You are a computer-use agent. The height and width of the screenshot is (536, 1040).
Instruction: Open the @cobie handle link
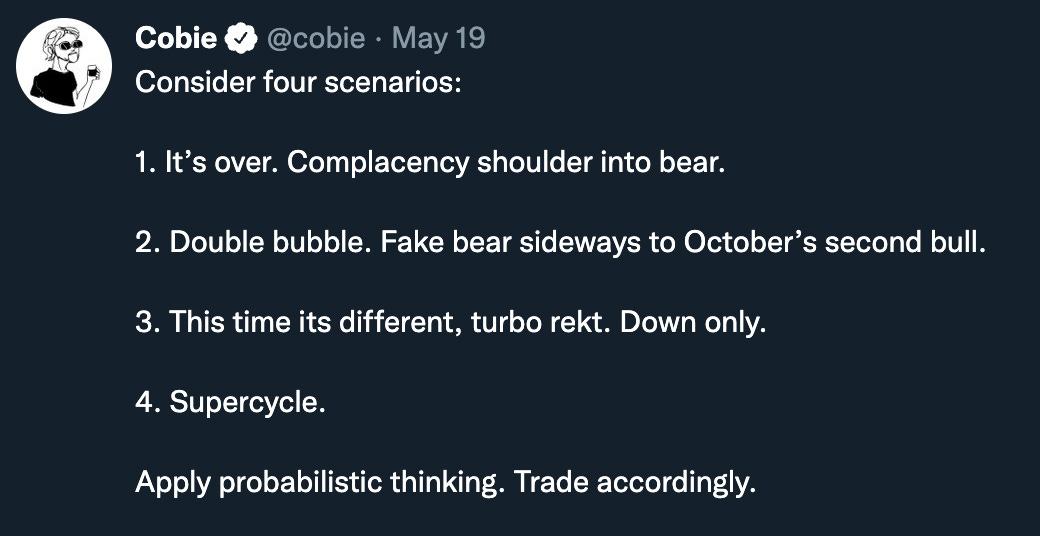pos(316,39)
